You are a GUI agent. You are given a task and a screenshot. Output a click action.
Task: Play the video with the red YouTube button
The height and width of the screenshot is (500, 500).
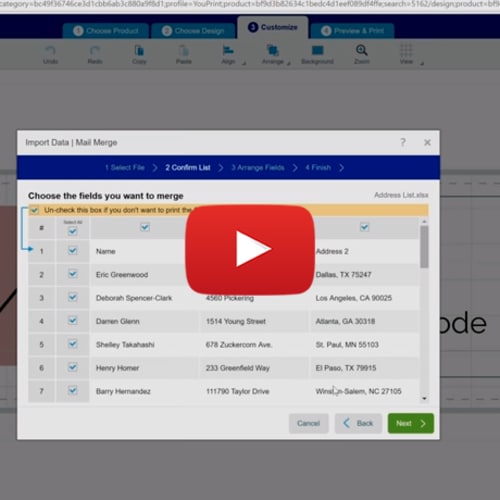250,249
